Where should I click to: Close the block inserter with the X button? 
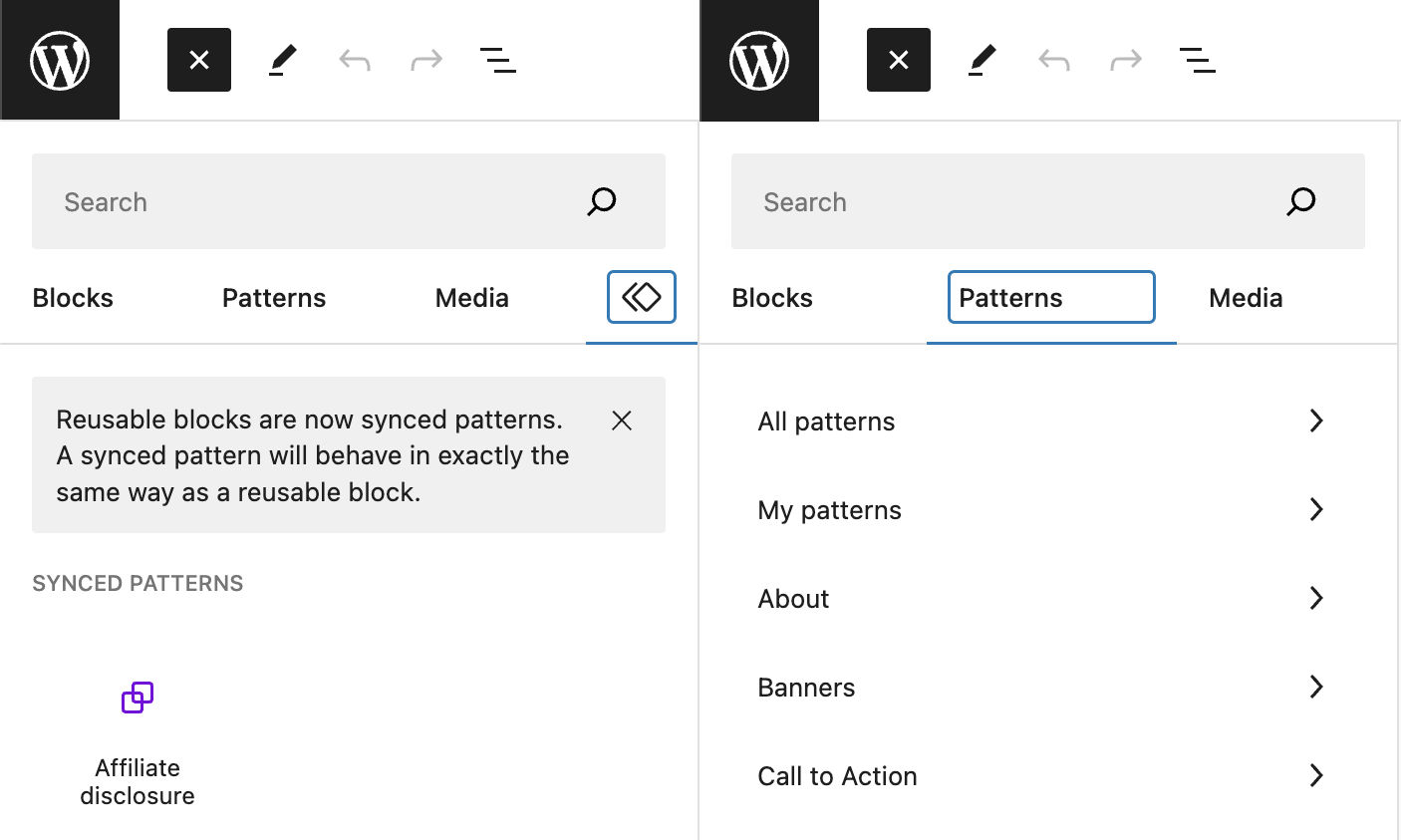click(198, 60)
